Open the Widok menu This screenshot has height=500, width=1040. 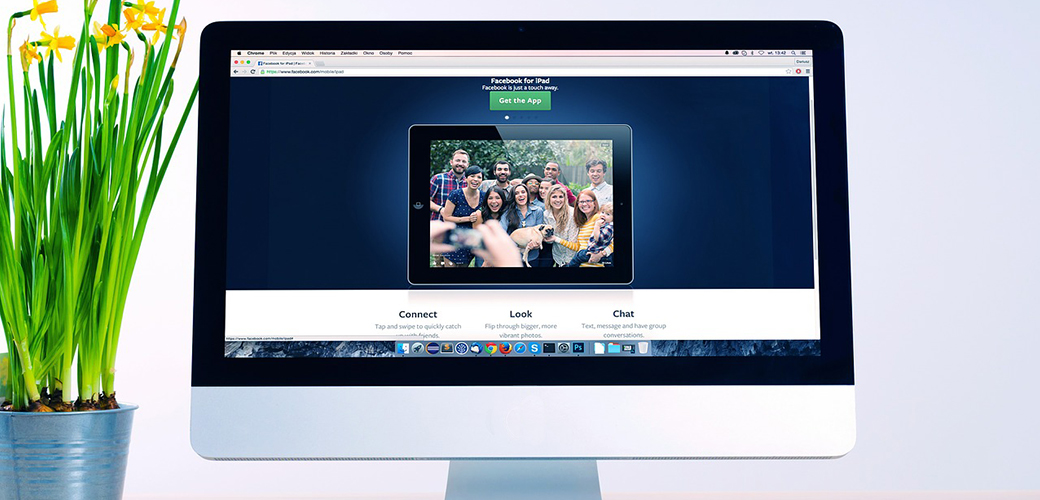[x=308, y=53]
